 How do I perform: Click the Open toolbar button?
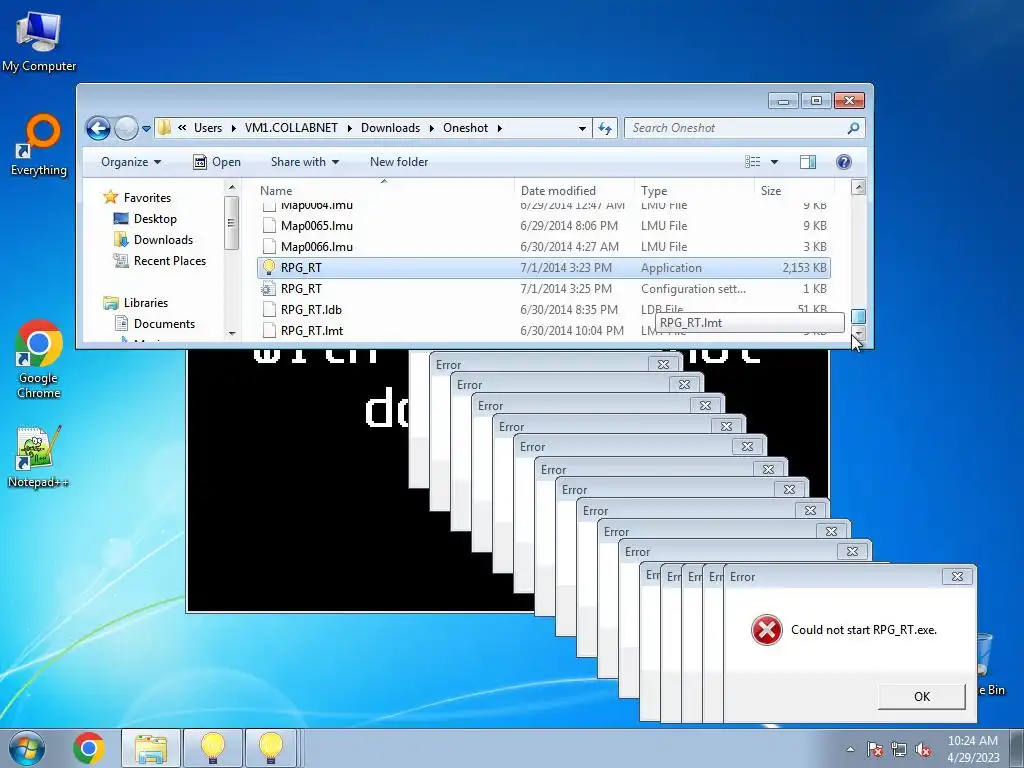217,162
